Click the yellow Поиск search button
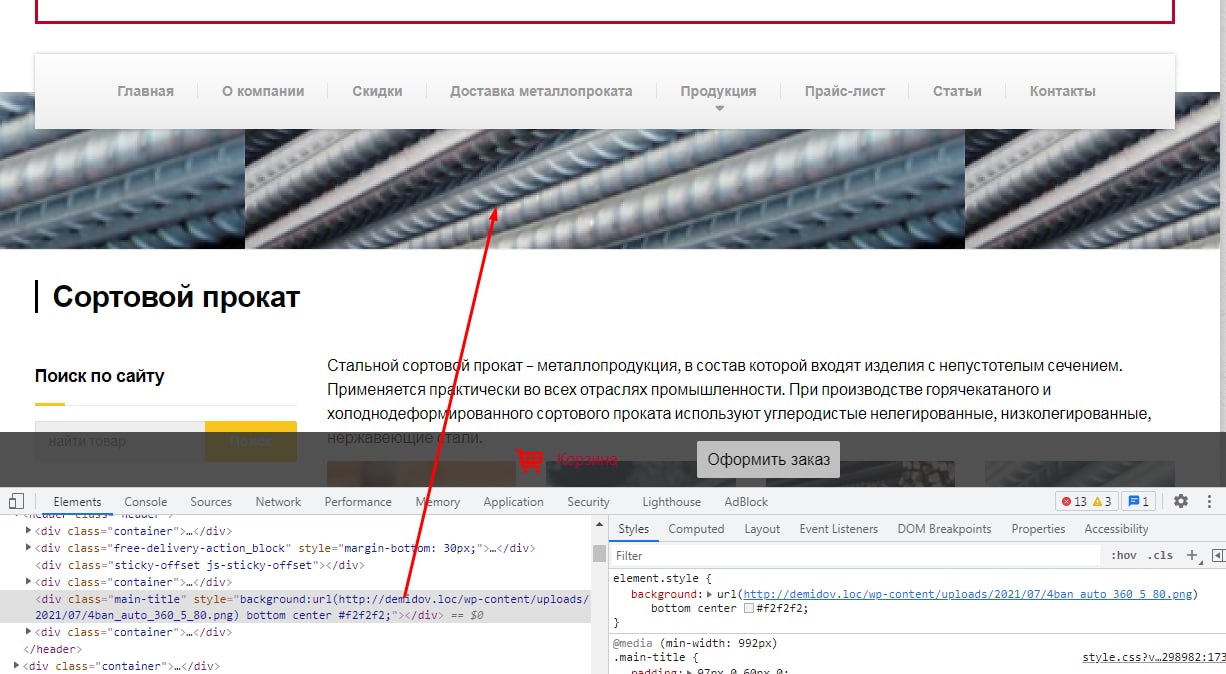This screenshot has height=674, width=1226. point(251,441)
